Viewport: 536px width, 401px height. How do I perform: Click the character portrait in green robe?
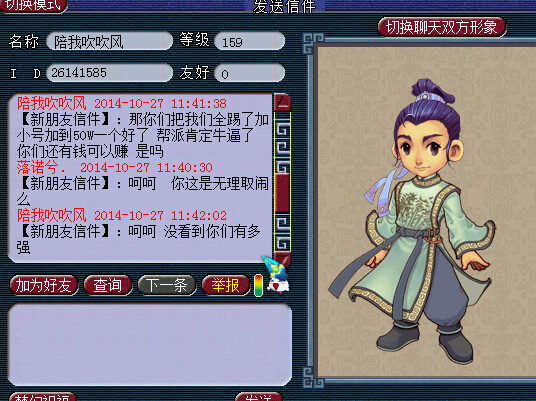point(412,222)
